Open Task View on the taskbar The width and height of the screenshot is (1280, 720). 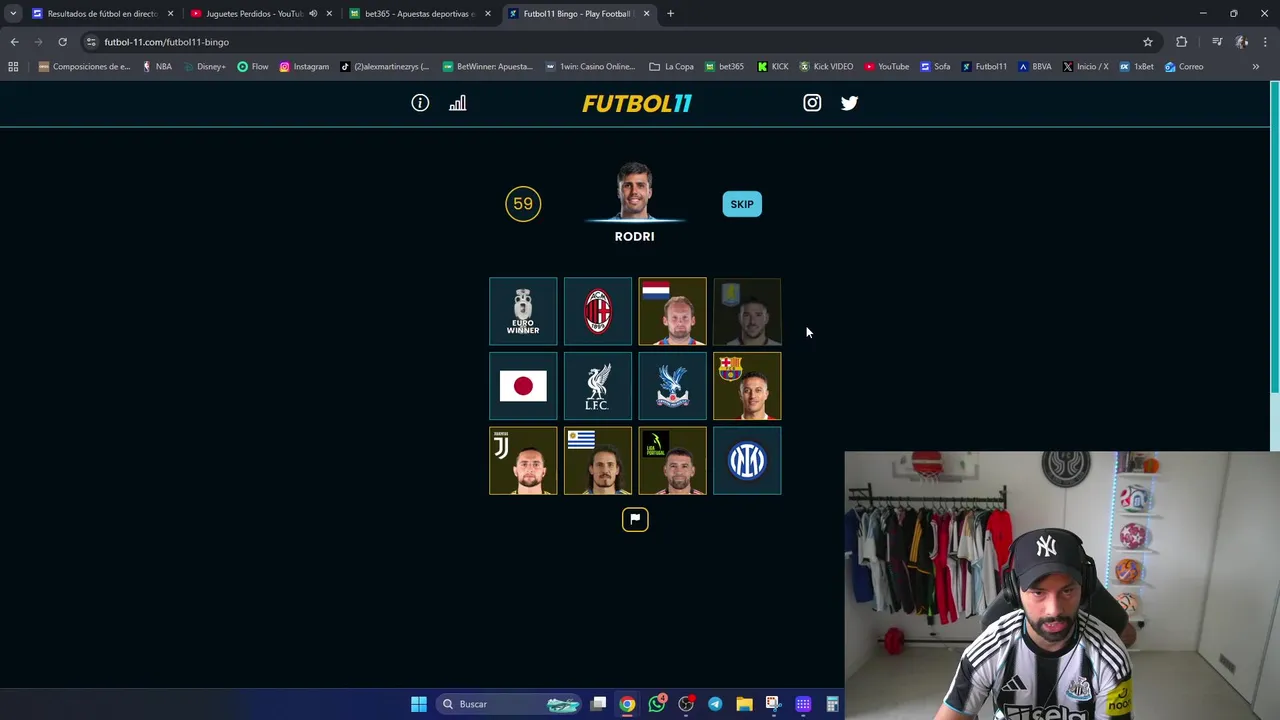click(x=598, y=704)
